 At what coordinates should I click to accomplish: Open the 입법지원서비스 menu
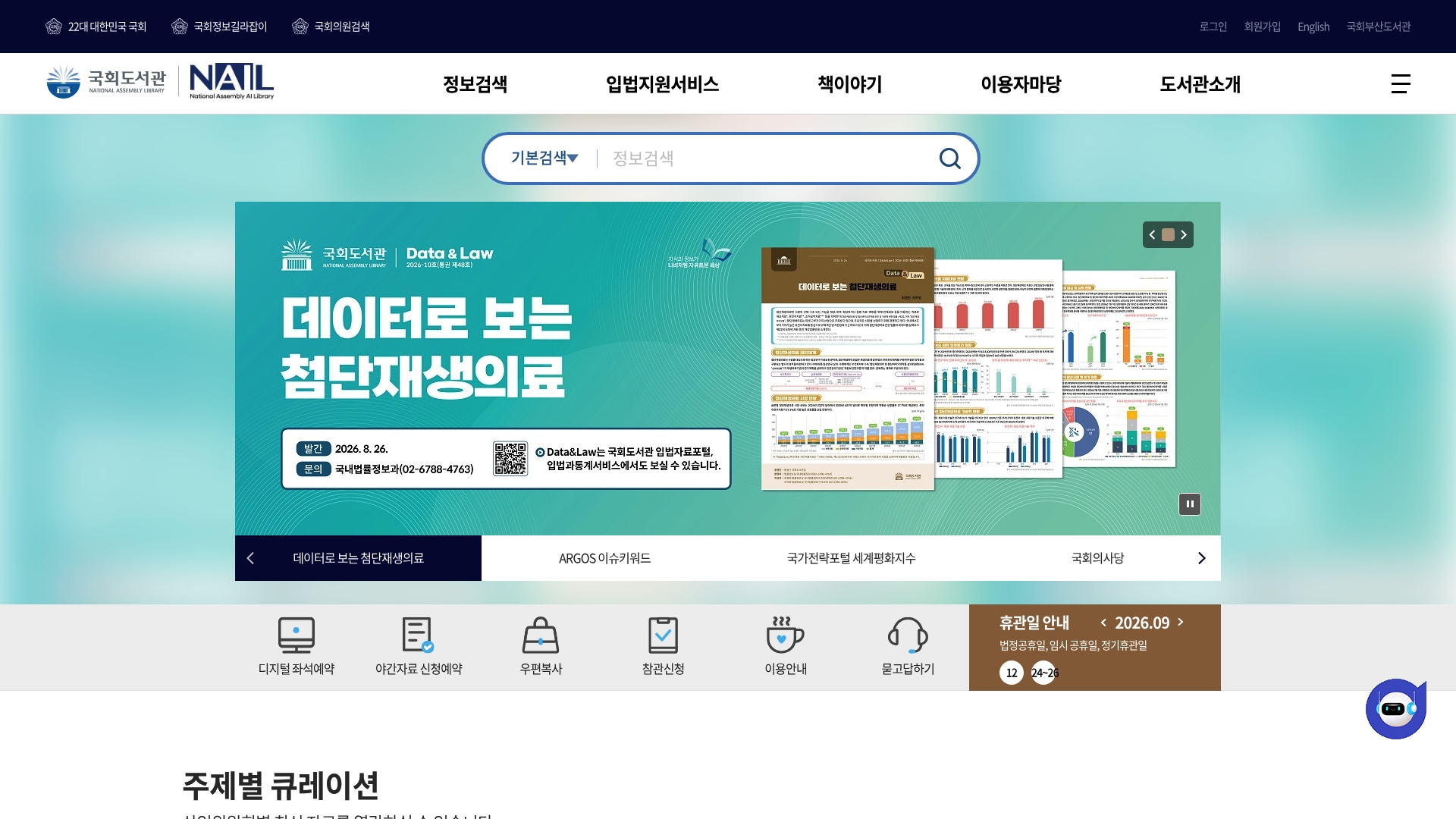tap(662, 84)
